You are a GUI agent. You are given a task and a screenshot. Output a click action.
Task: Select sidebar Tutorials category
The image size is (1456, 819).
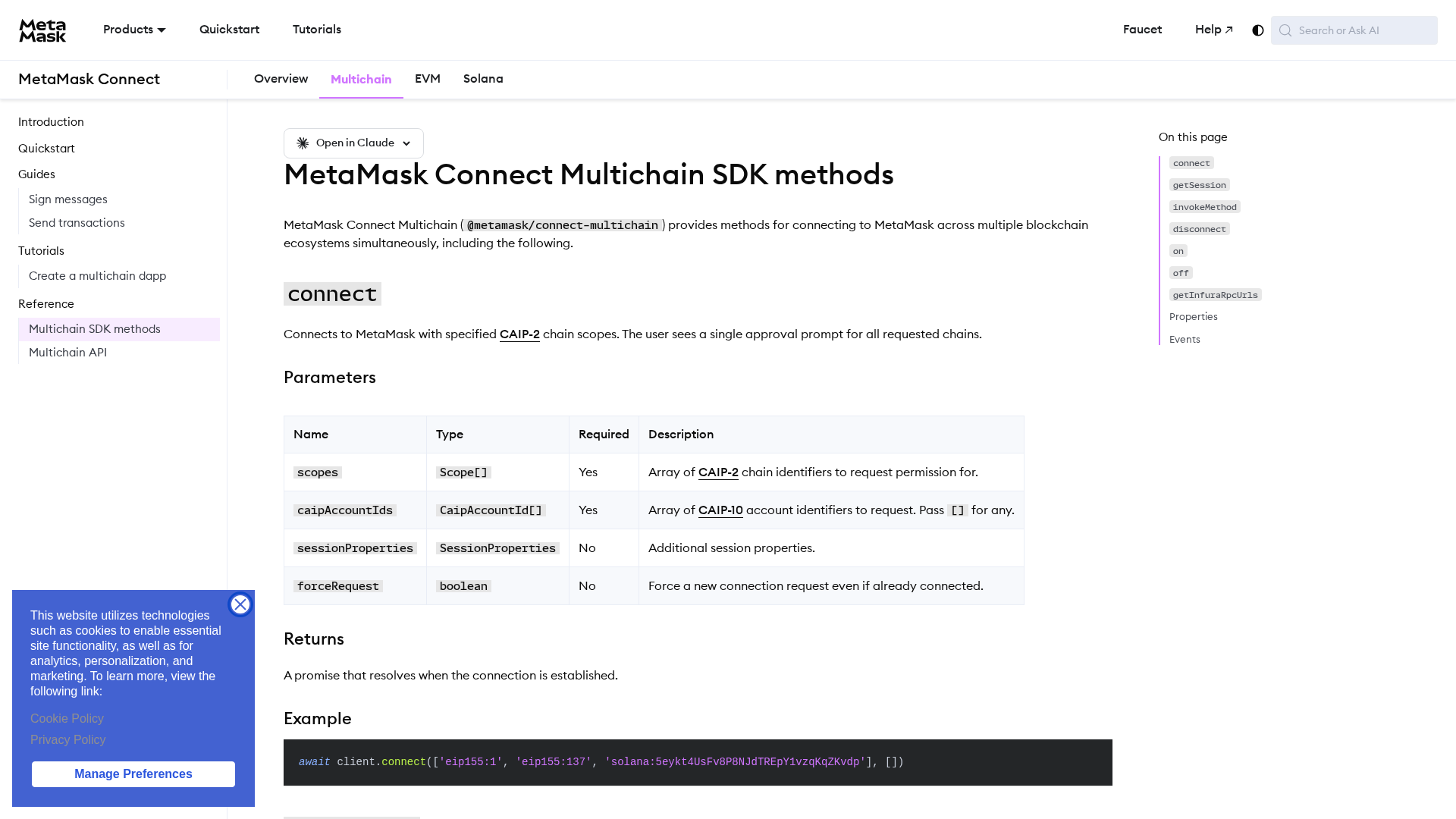click(41, 251)
